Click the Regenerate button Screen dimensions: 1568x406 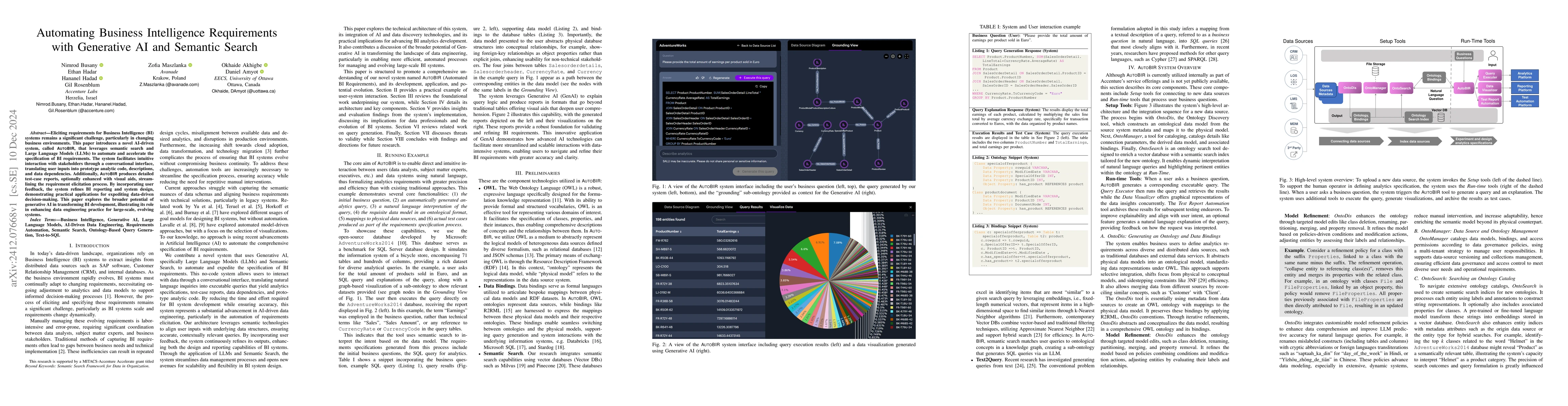point(719,78)
